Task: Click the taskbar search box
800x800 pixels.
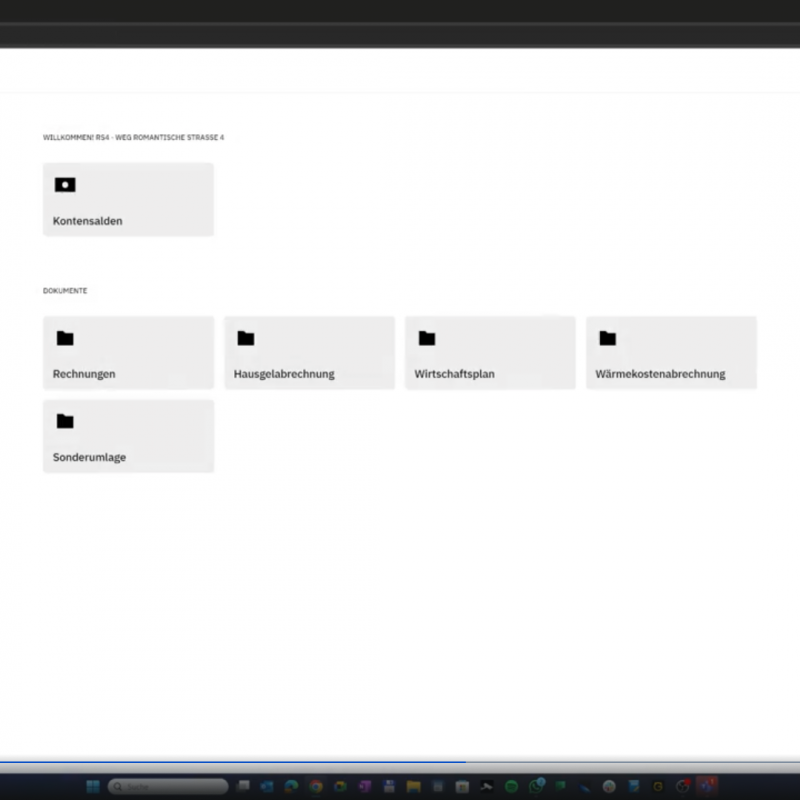Action: tap(168, 786)
